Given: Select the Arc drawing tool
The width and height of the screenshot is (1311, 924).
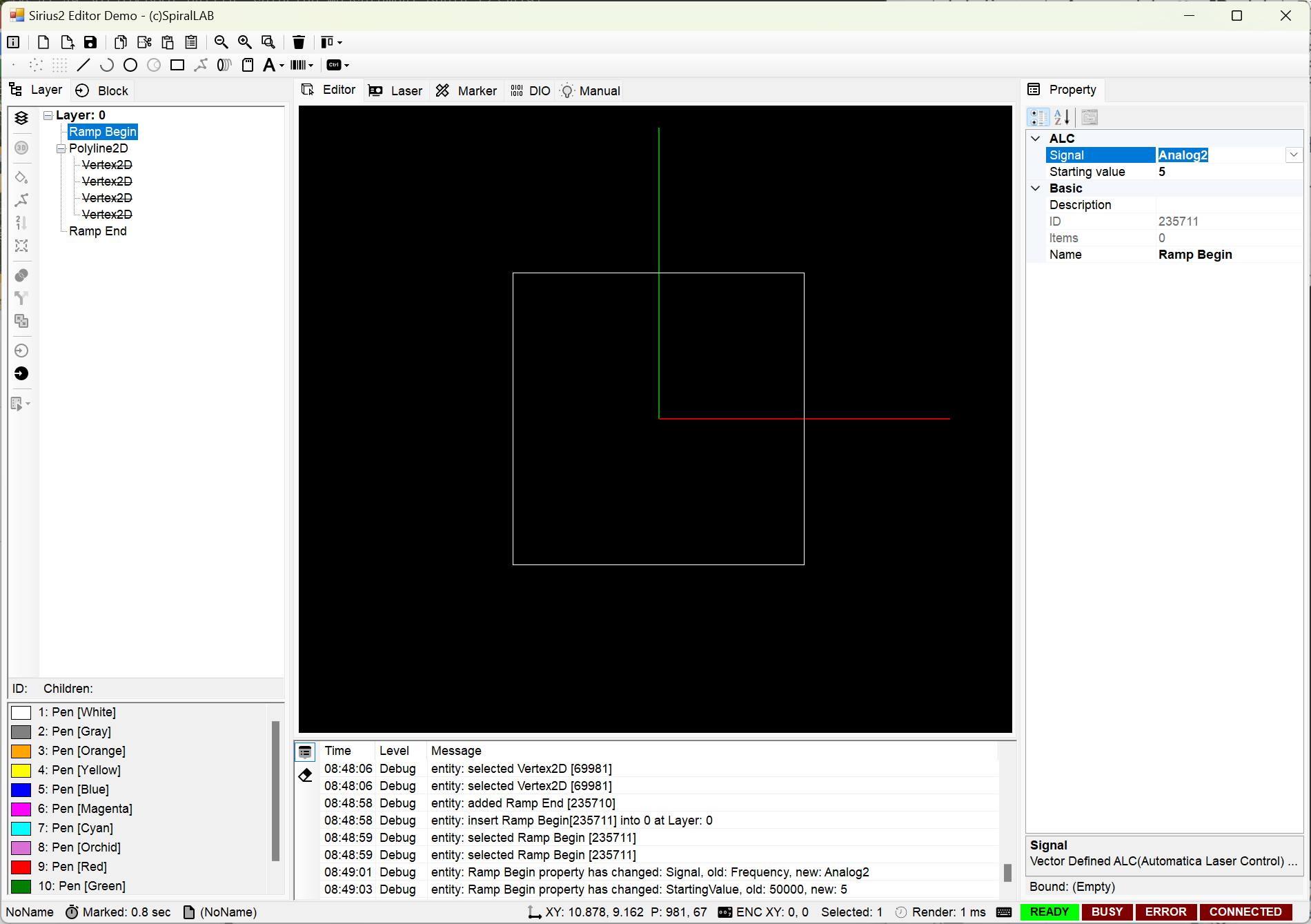Looking at the screenshot, I should (x=107, y=65).
